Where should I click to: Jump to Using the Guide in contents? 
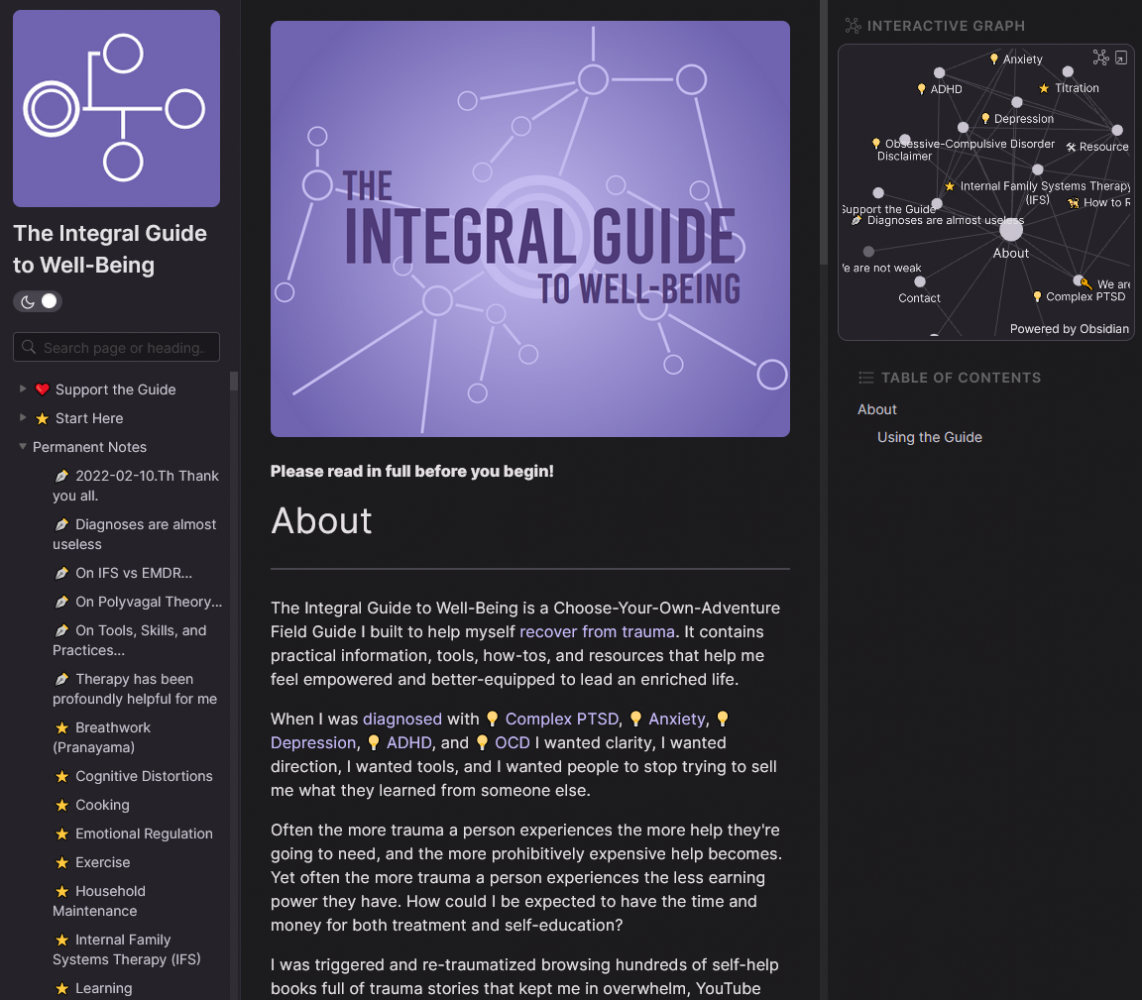(929, 437)
